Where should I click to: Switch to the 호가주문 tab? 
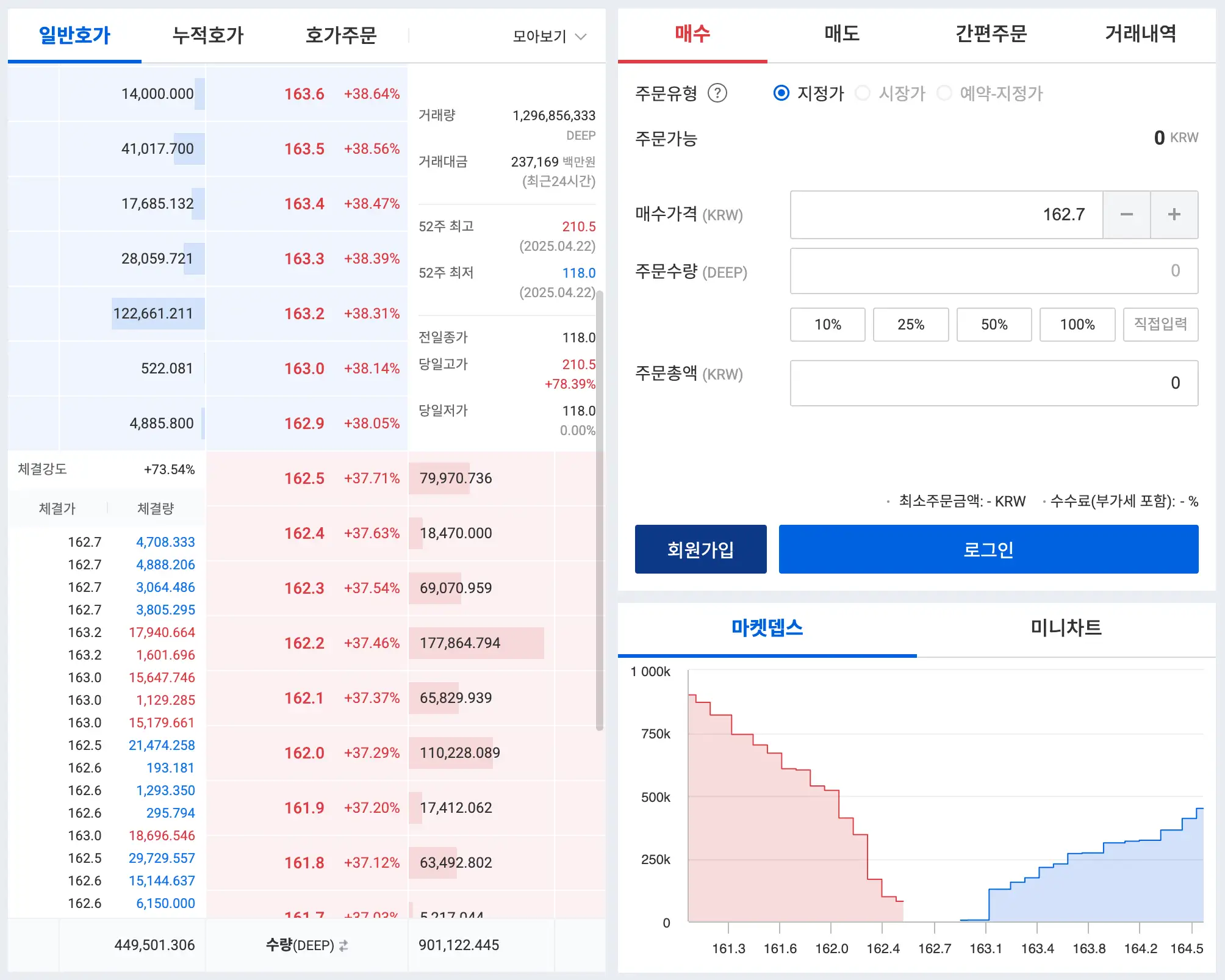pyautogui.click(x=342, y=35)
